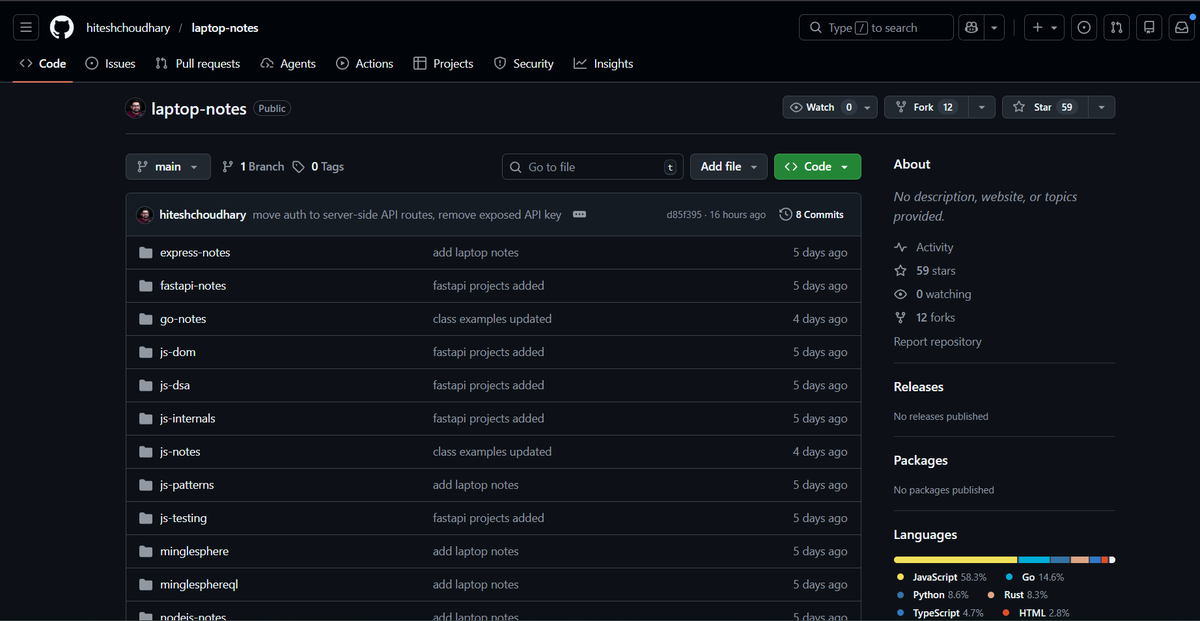Open the Projects tab

click(x=443, y=64)
